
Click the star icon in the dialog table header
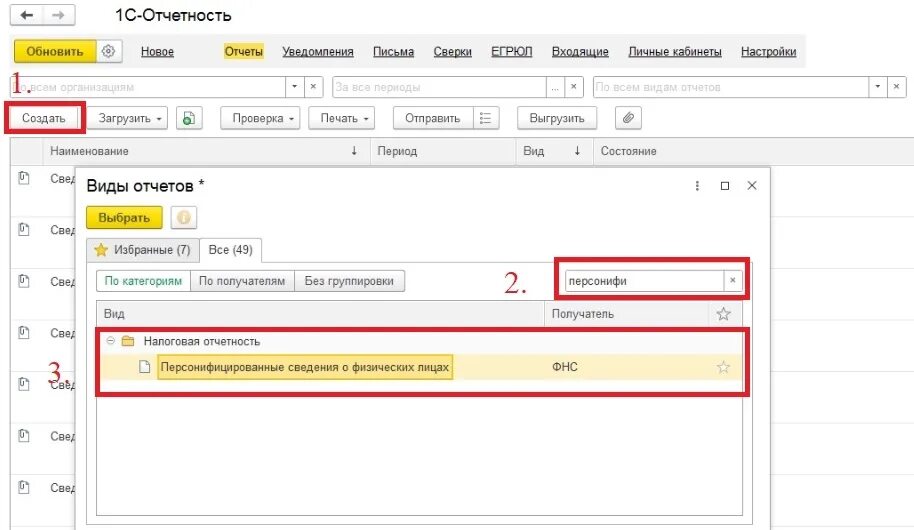[723, 314]
